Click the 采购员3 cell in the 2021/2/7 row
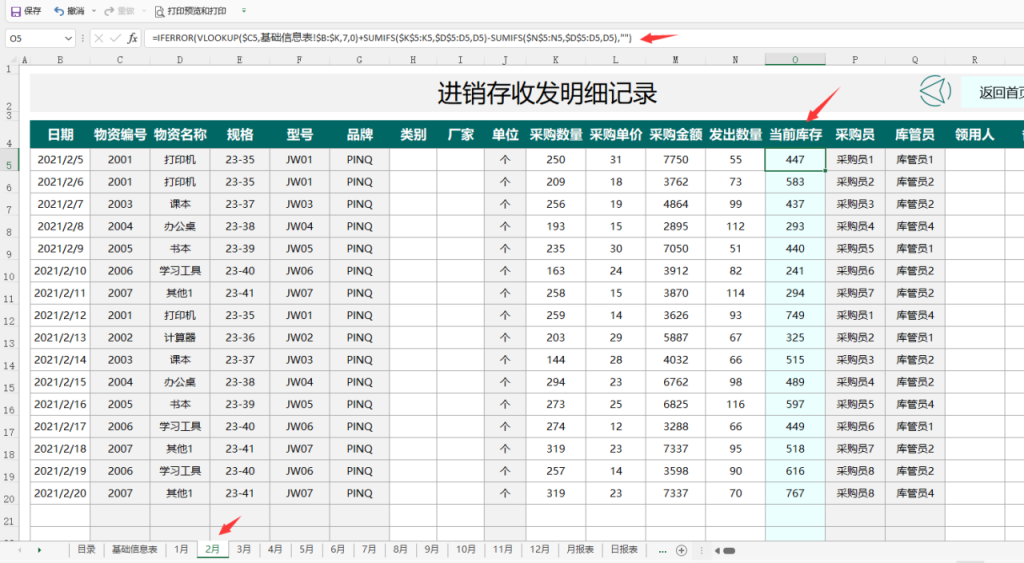1024x563 pixels. pyautogui.click(x=855, y=204)
